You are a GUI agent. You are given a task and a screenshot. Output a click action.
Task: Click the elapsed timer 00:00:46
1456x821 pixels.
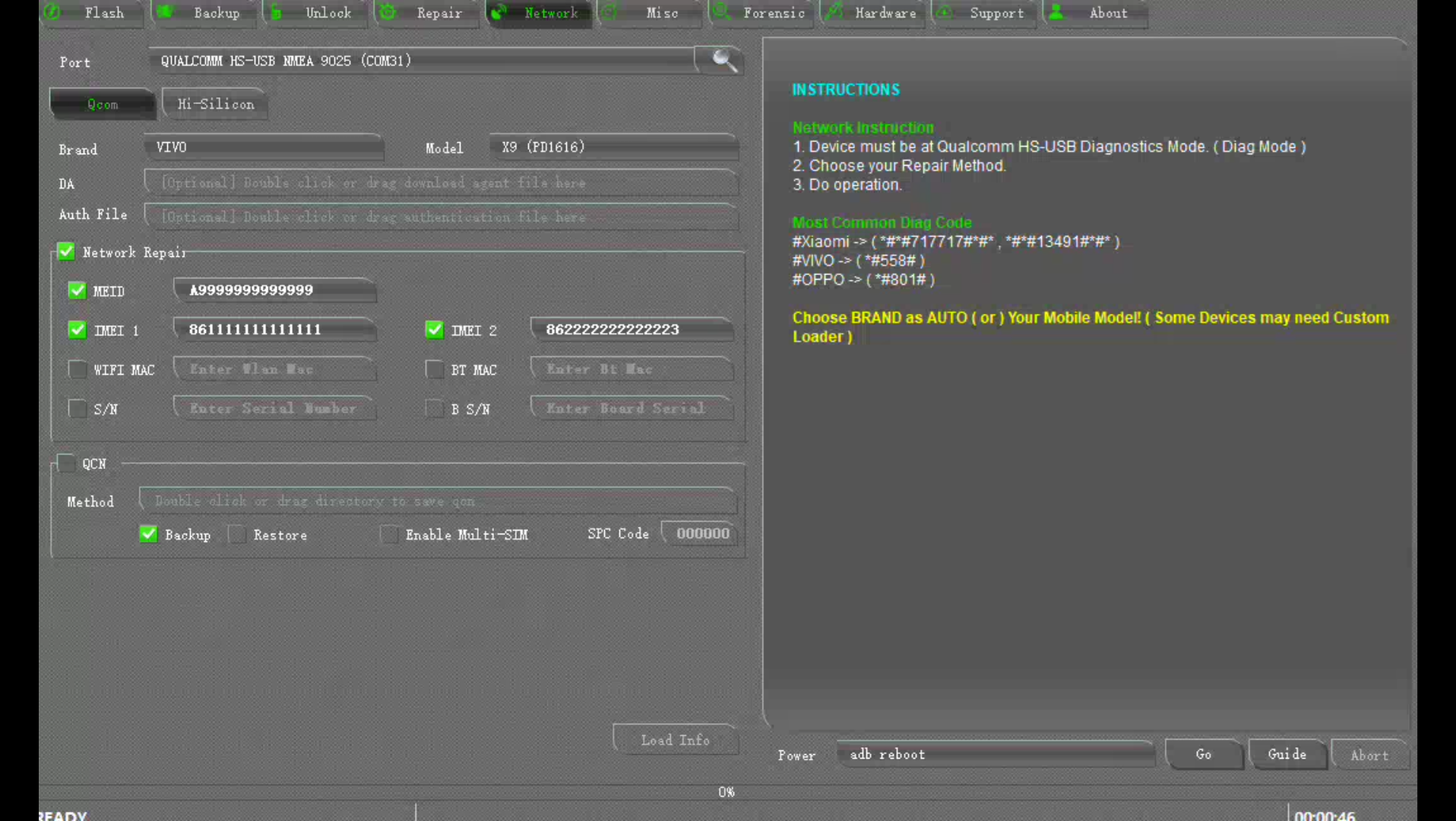[x=1325, y=815]
